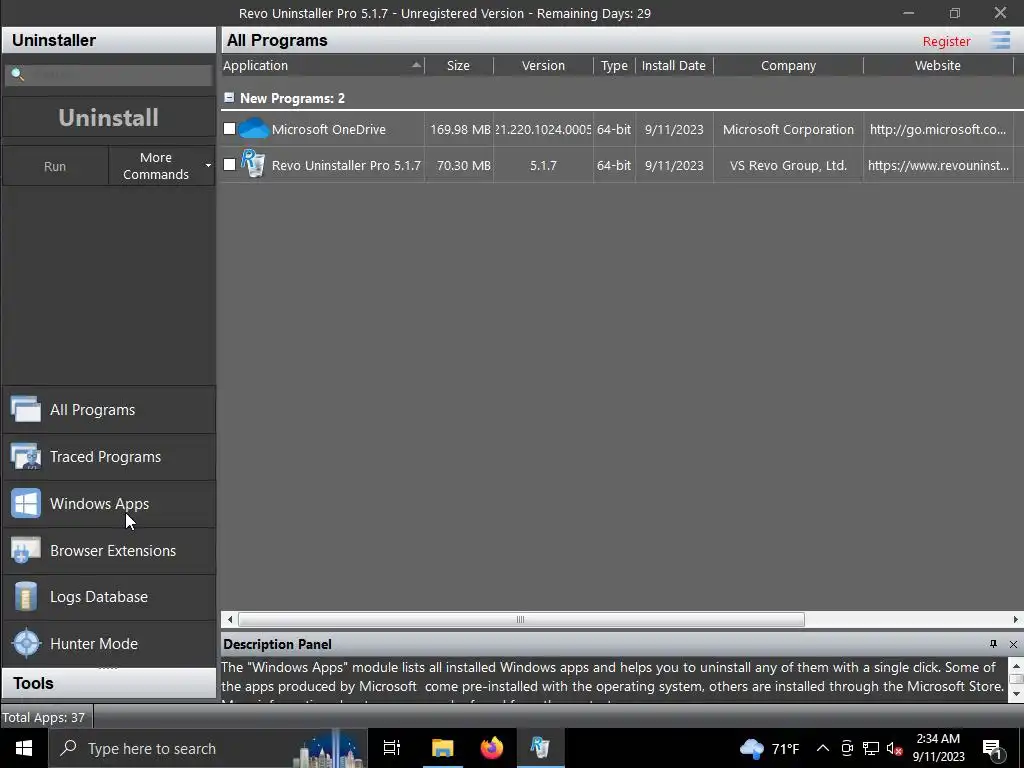Image resolution: width=1024 pixels, height=768 pixels.
Task: Open the weather widget showing 71°F
Action: pos(769,748)
